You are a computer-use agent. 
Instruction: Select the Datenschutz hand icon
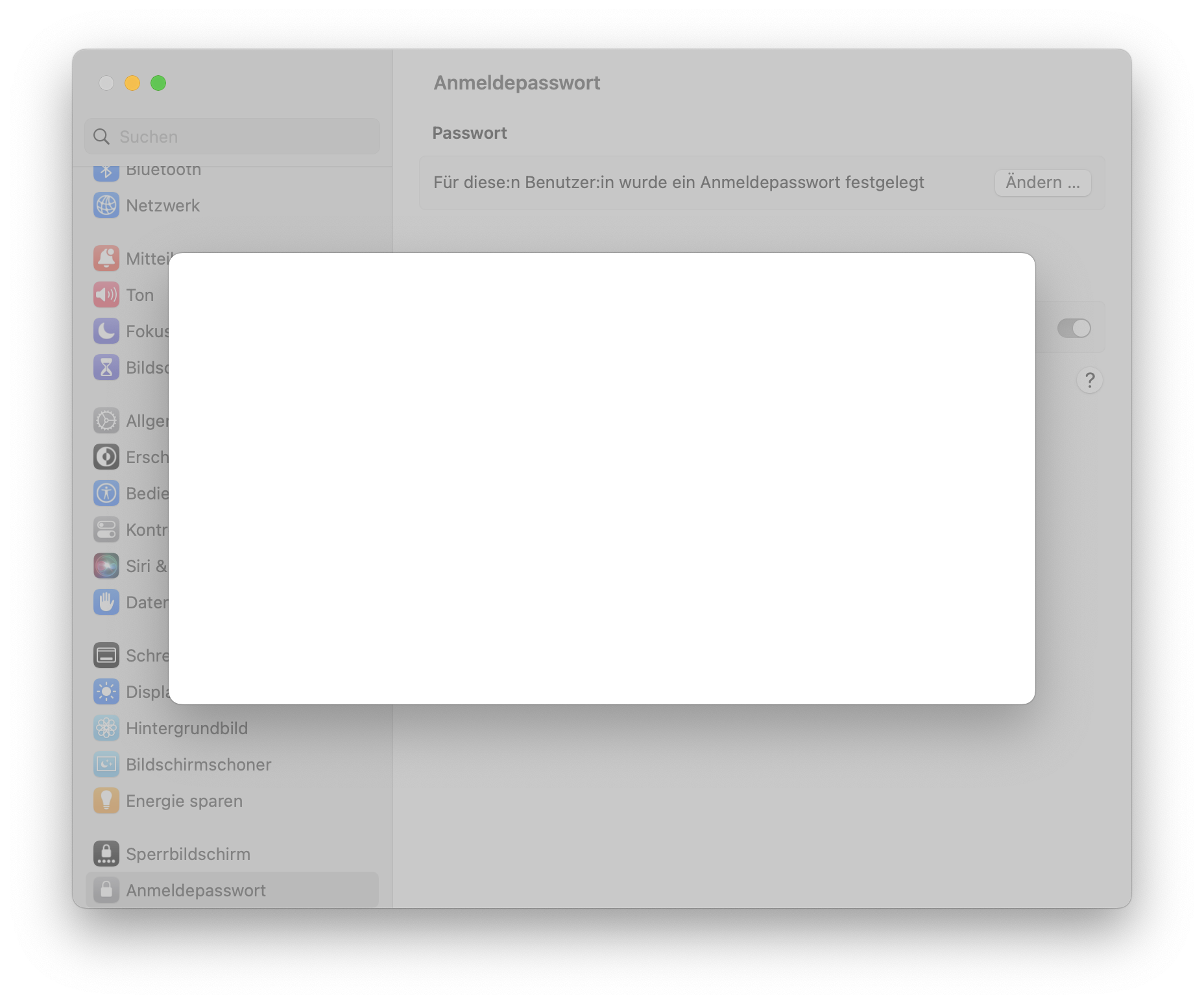click(106, 603)
